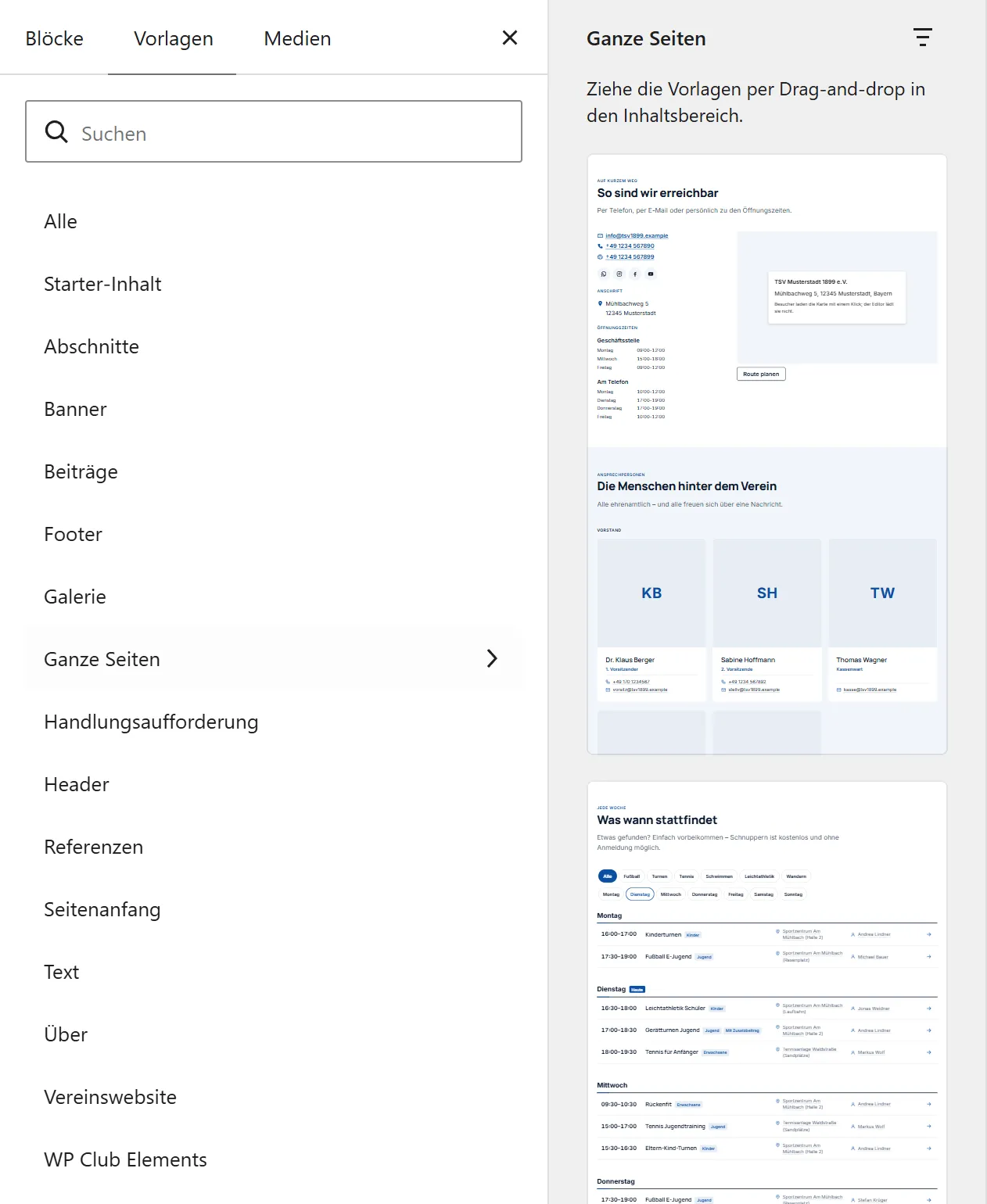This screenshot has width=987, height=1204.
Task: Open the Handlungsaufforderung category
Action: click(274, 722)
